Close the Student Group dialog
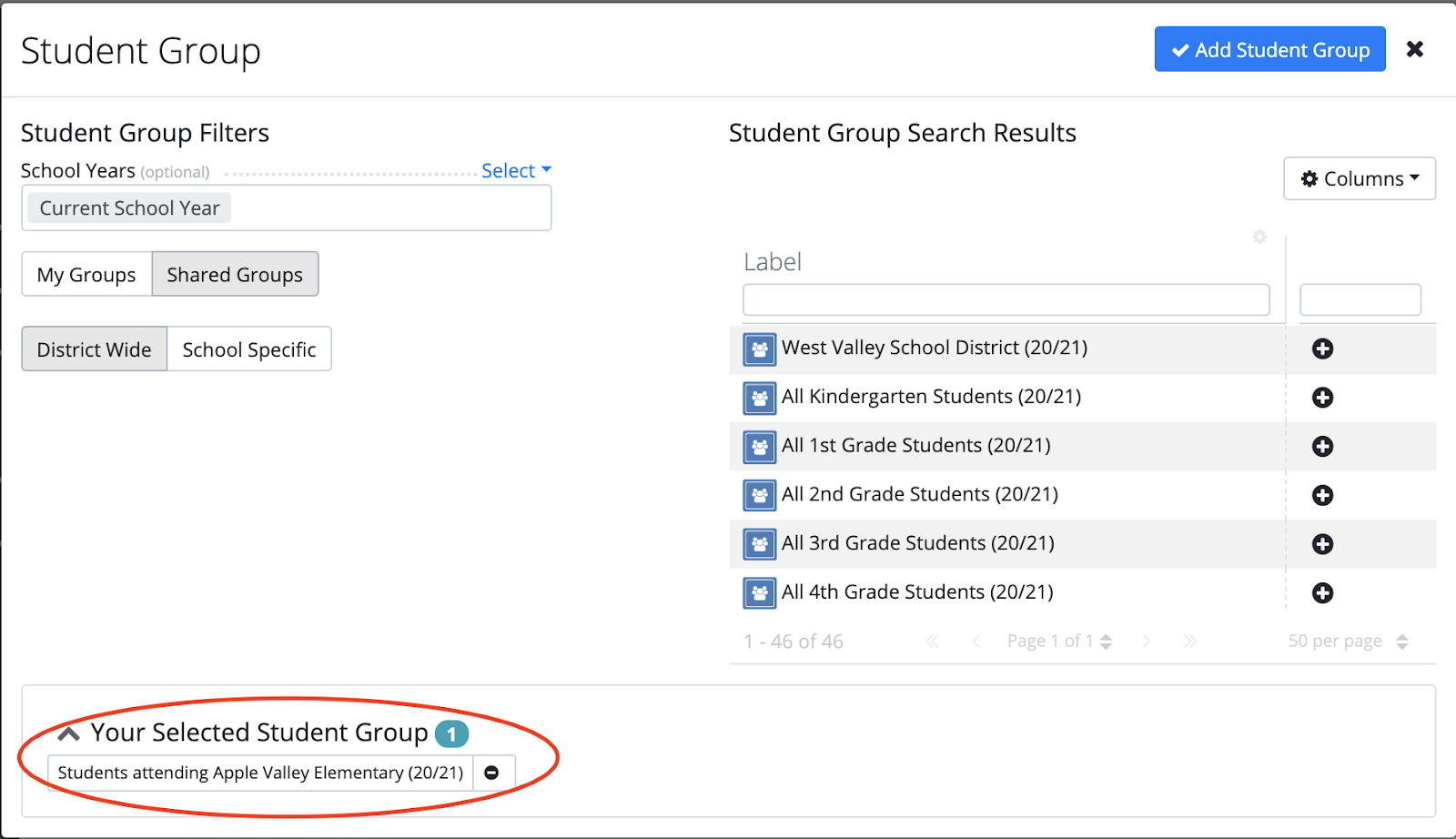Screen dimensions: 1456x839 (x=1414, y=49)
